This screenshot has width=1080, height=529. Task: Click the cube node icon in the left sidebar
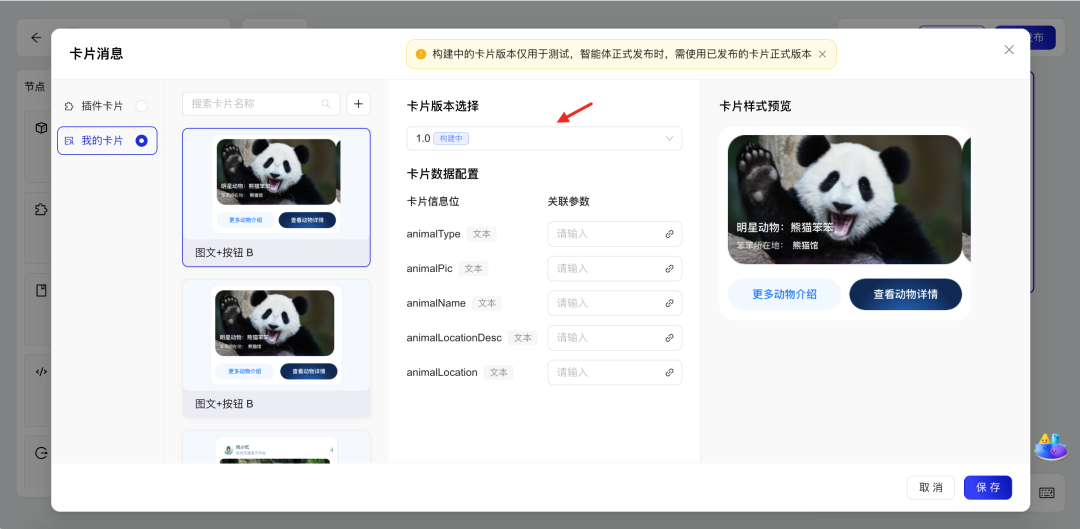pyautogui.click(x=41, y=128)
